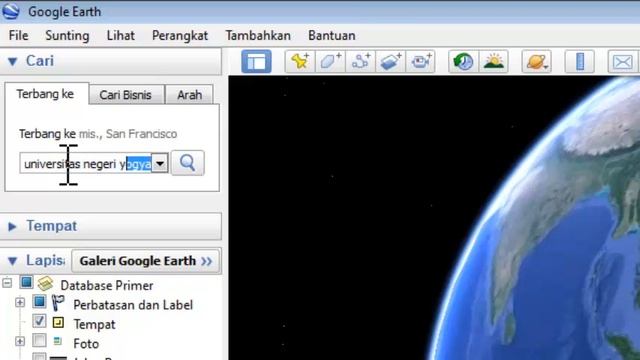Collapse the Lapisan panel triangle

(13, 261)
